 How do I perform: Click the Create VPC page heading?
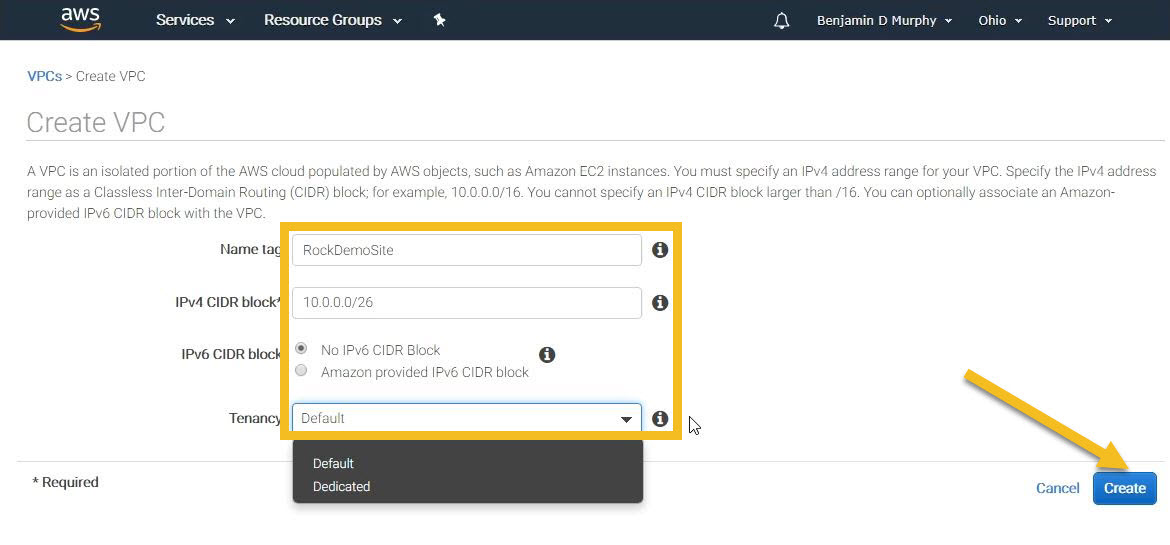[96, 122]
